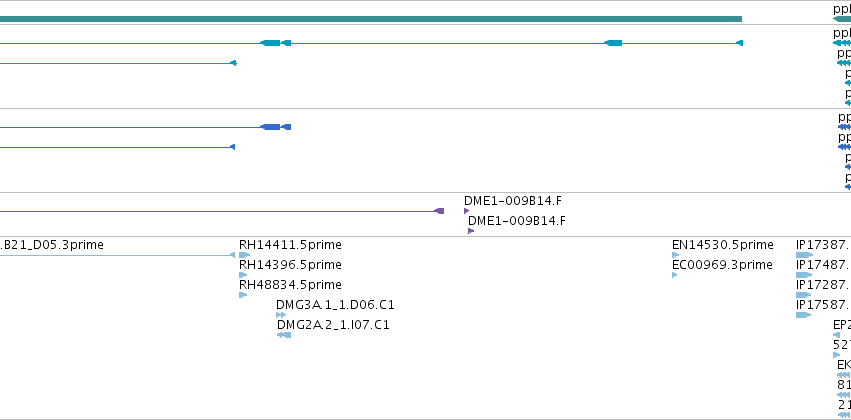Open the EN14530.5prime label
Viewport: 851px width, 420px height.
722,245
